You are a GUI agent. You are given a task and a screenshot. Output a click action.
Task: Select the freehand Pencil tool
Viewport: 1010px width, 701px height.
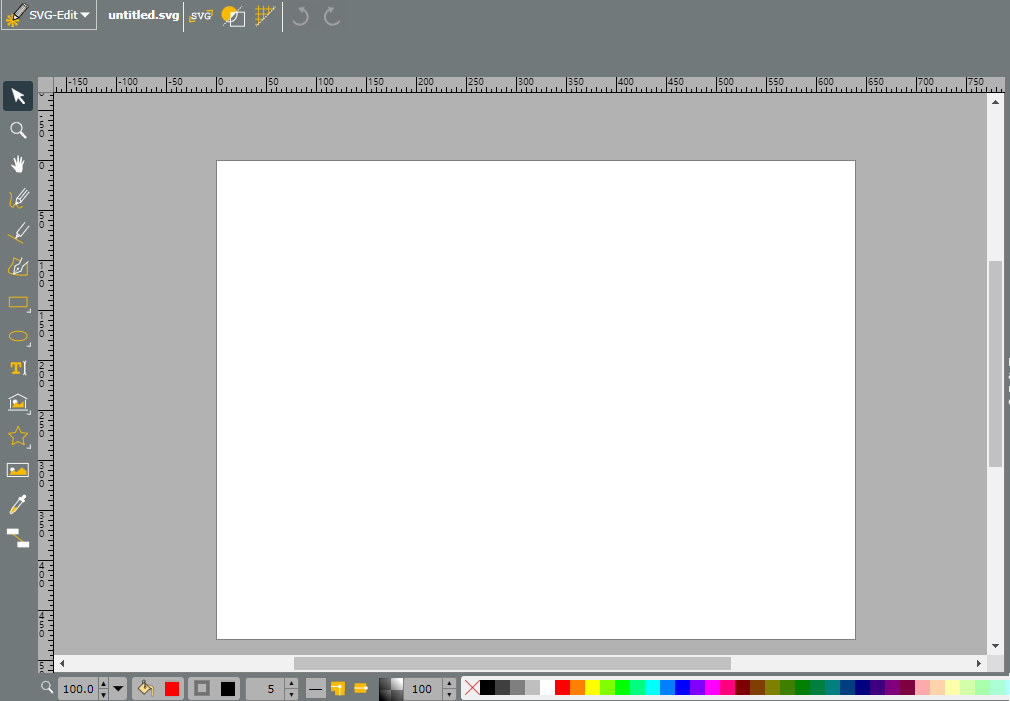pyautogui.click(x=18, y=198)
